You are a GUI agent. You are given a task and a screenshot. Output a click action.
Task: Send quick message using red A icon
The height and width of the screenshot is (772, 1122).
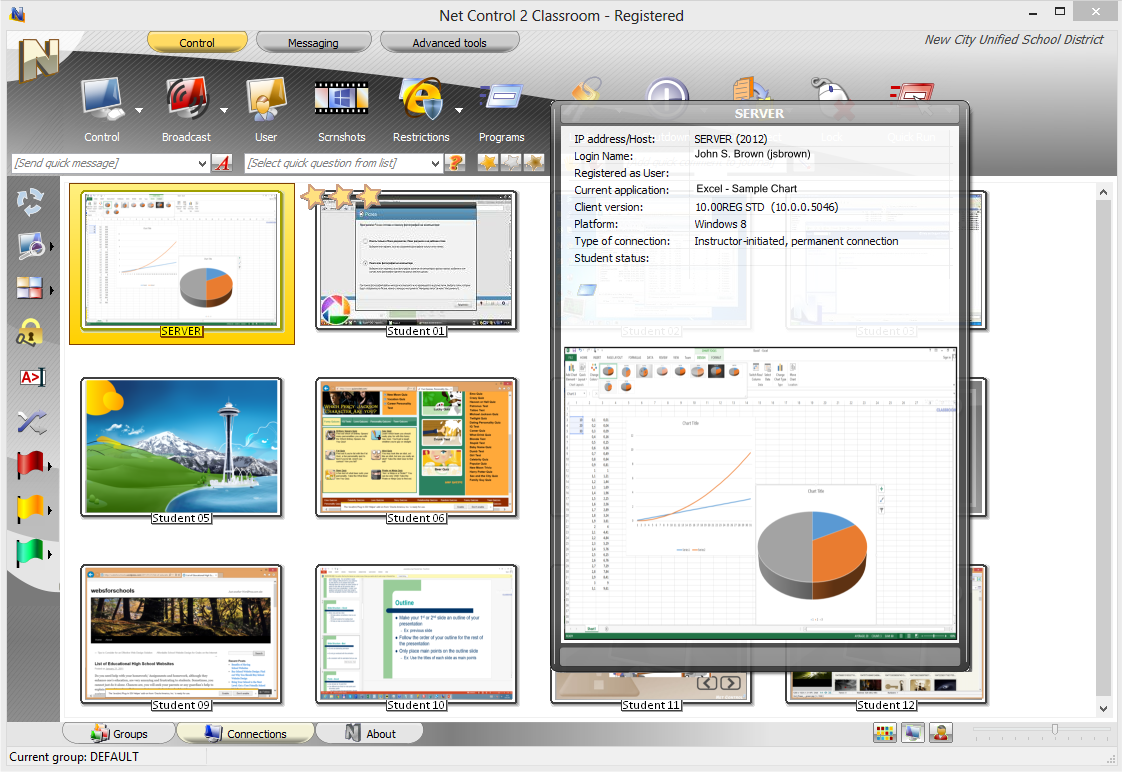pyautogui.click(x=222, y=163)
